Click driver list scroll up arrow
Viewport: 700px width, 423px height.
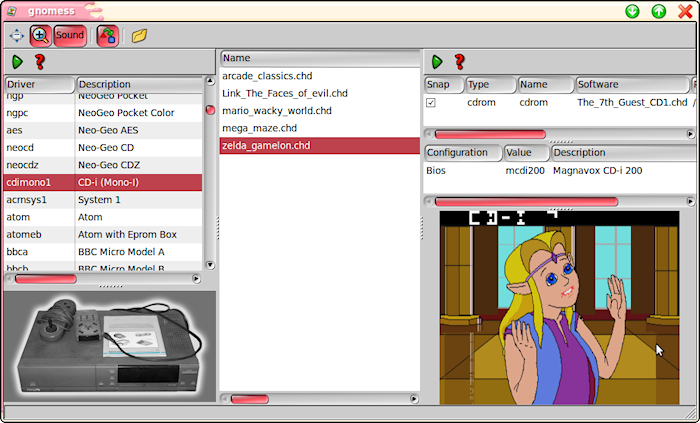coord(210,81)
